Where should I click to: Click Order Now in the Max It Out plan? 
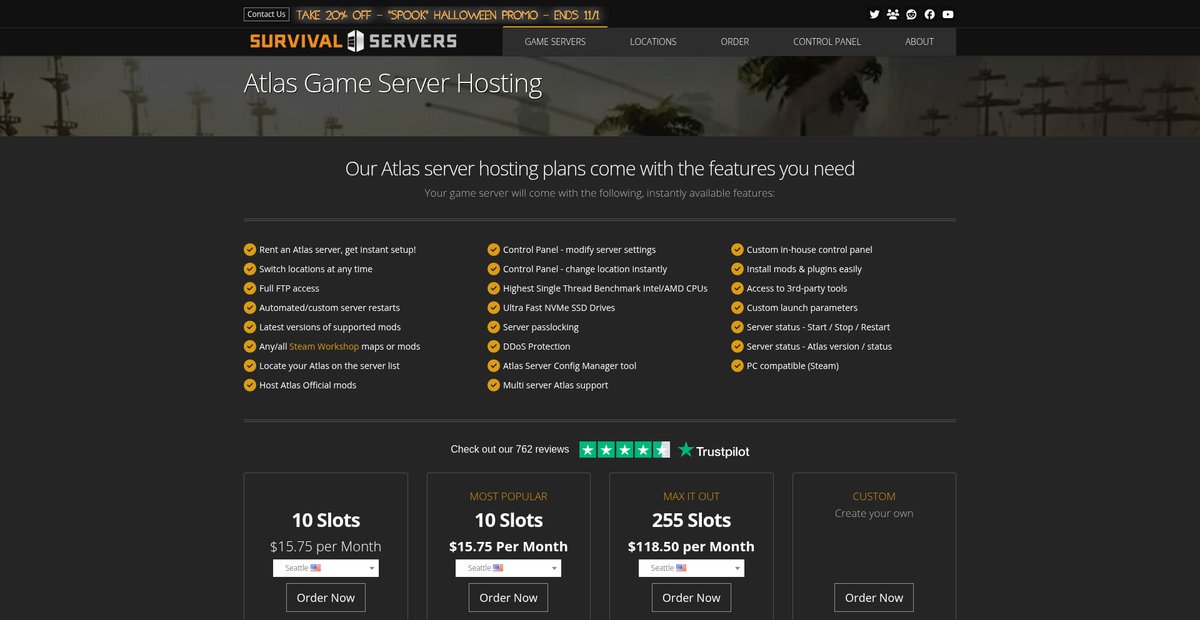pyautogui.click(x=691, y=598)
